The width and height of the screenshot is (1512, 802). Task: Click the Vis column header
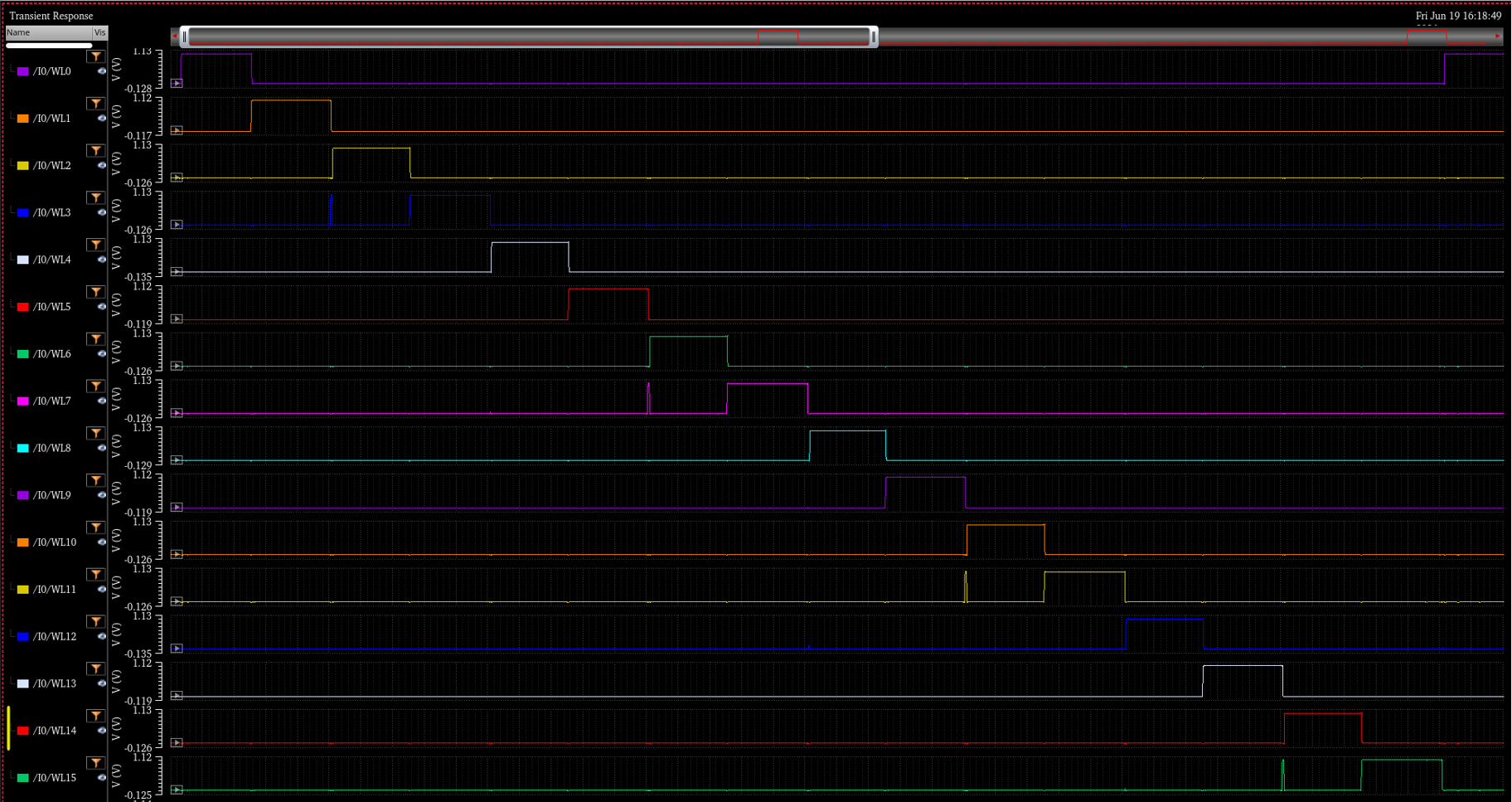pyautogui.click(x=99, y=32)
